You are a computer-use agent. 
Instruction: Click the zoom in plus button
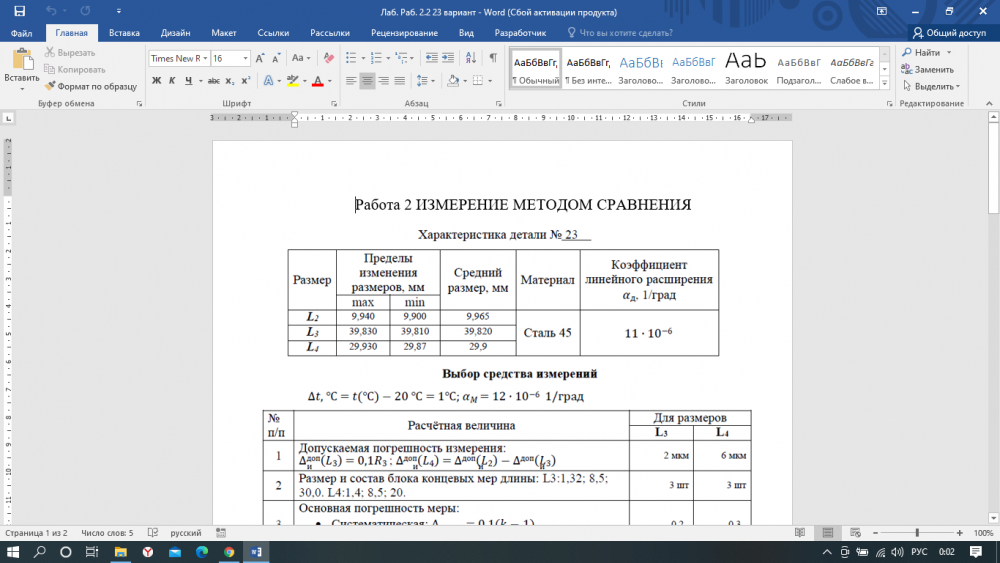[959, 532]
